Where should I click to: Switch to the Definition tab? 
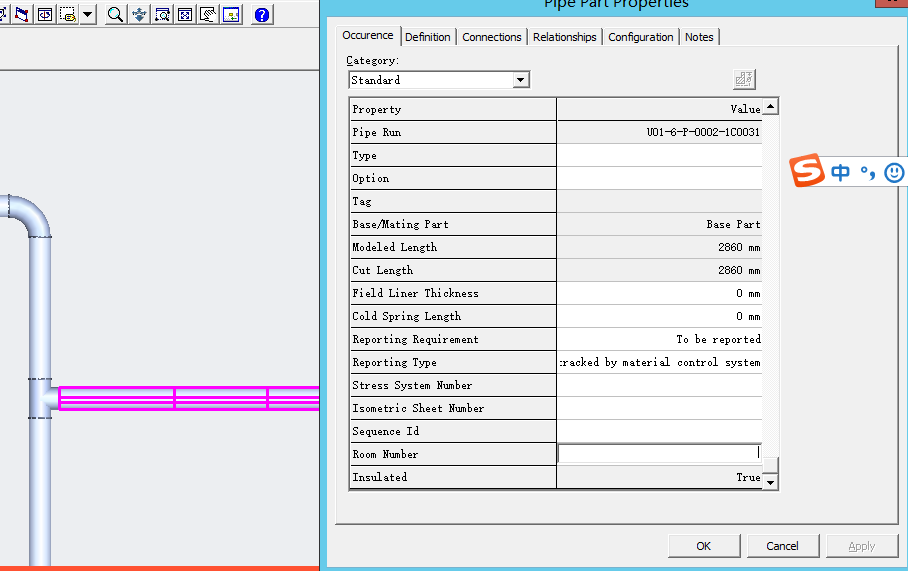point(427,37)
